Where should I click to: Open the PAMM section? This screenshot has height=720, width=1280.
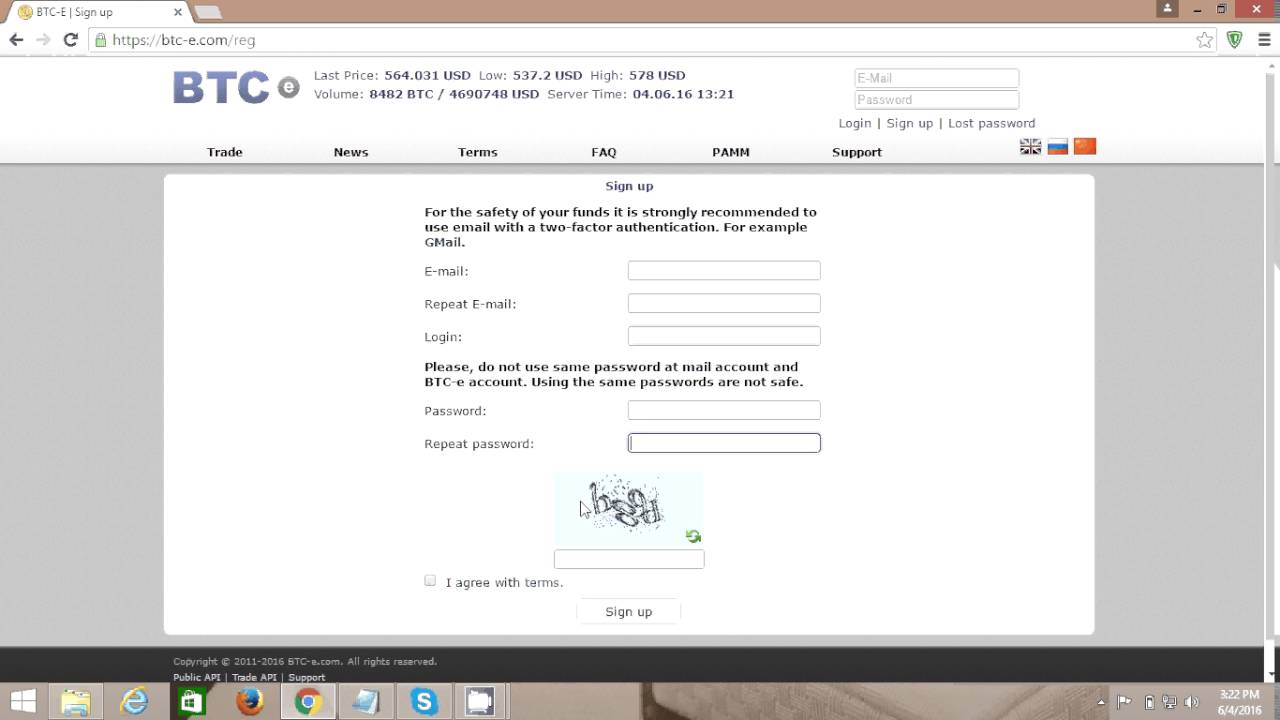(x=731, y=152)
